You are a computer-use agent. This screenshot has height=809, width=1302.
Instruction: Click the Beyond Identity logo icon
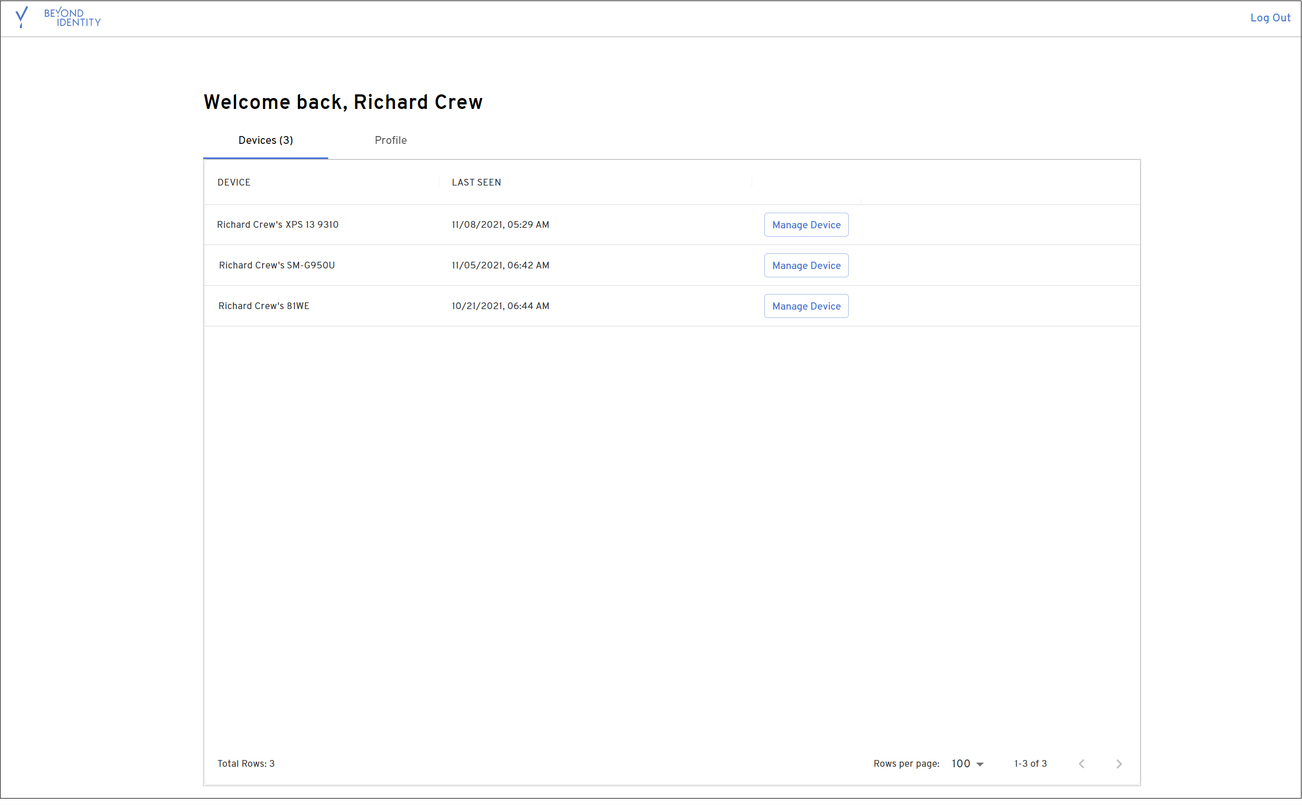22,17
